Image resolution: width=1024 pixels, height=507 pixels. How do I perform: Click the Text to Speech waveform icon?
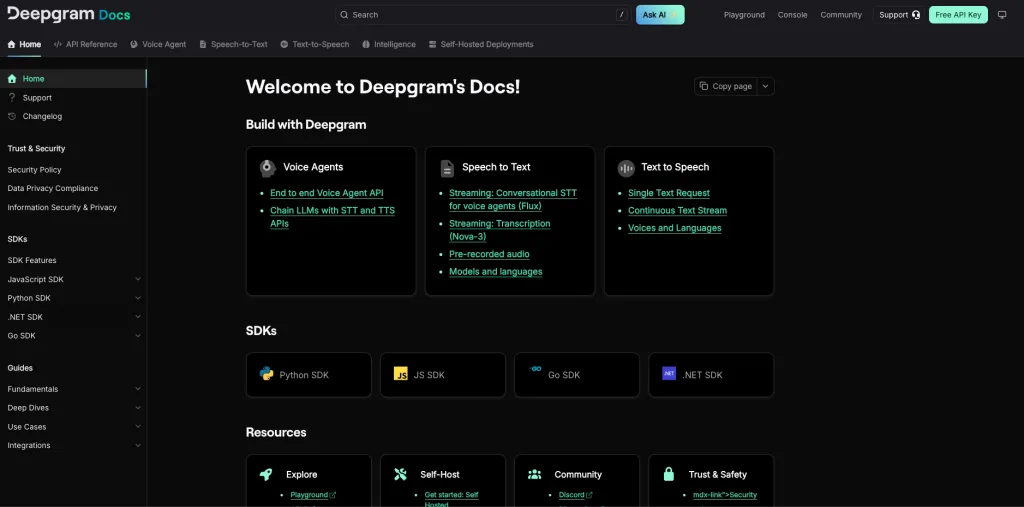(x=626, y=168)
